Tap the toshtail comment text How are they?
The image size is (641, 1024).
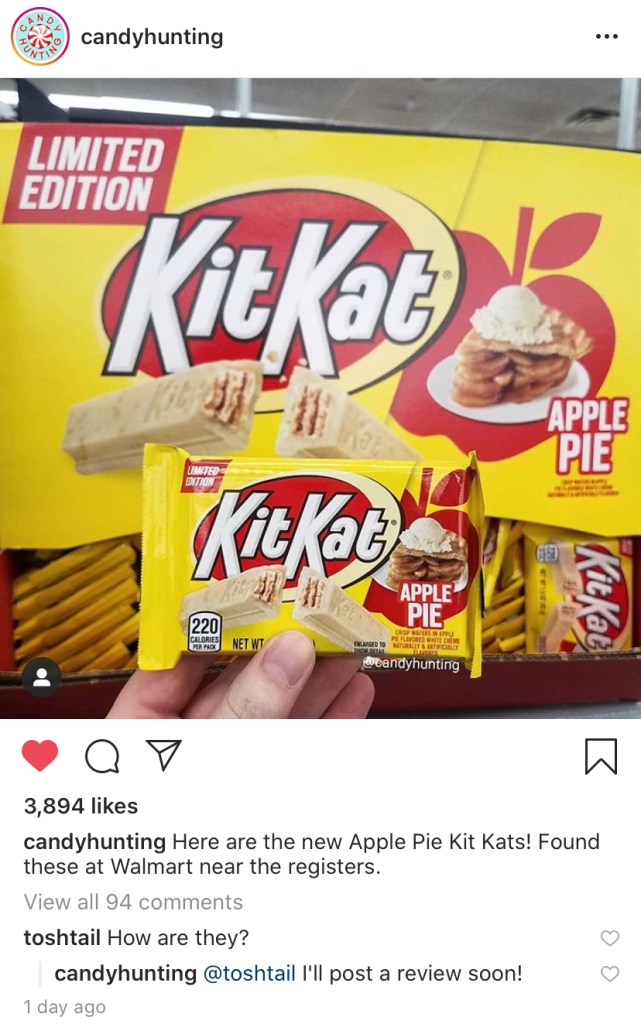[178, 938]
